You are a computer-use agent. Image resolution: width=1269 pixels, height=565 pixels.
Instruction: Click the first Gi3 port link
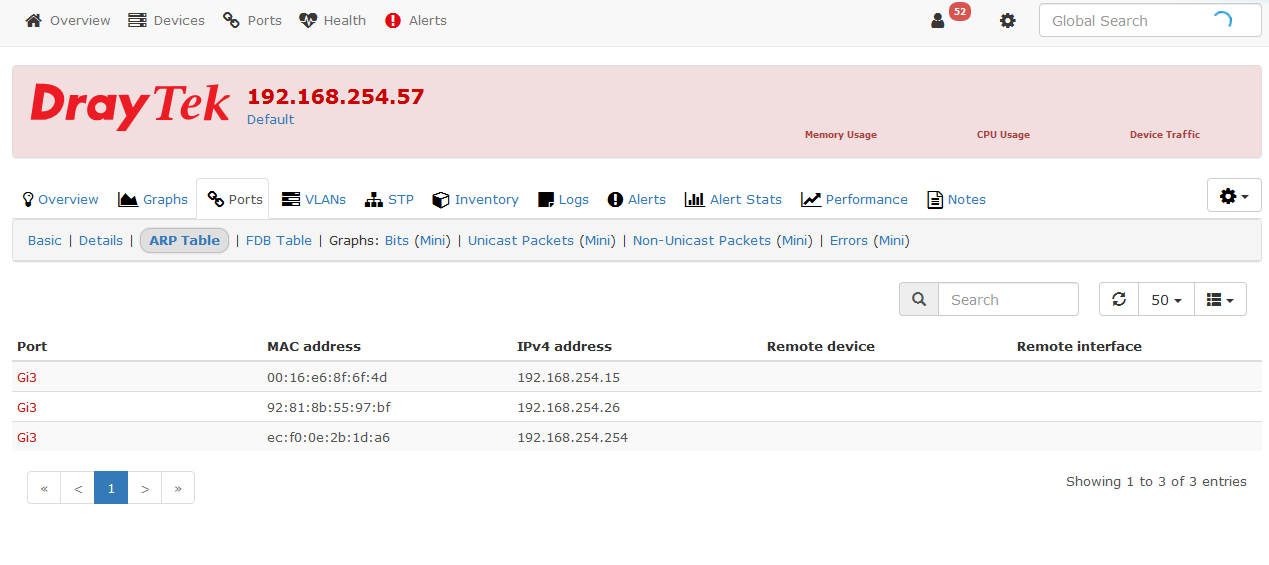point(27,378)
